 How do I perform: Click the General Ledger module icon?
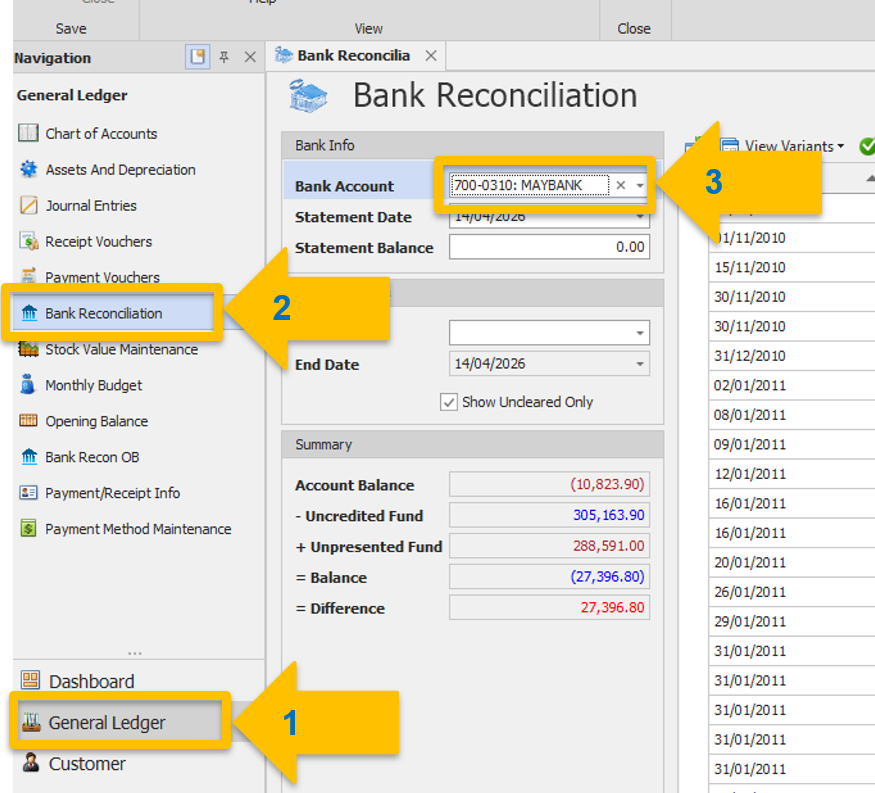31,722
